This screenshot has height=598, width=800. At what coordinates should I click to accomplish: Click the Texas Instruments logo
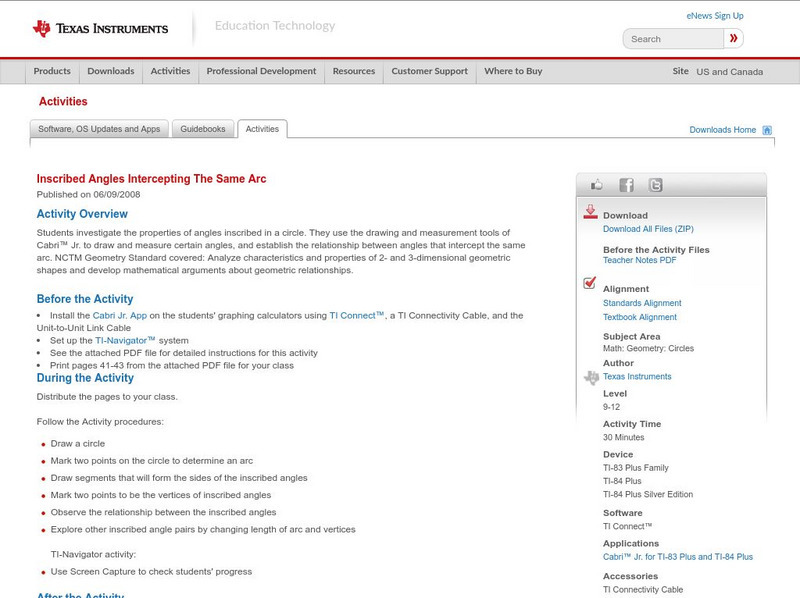(100, 28)
